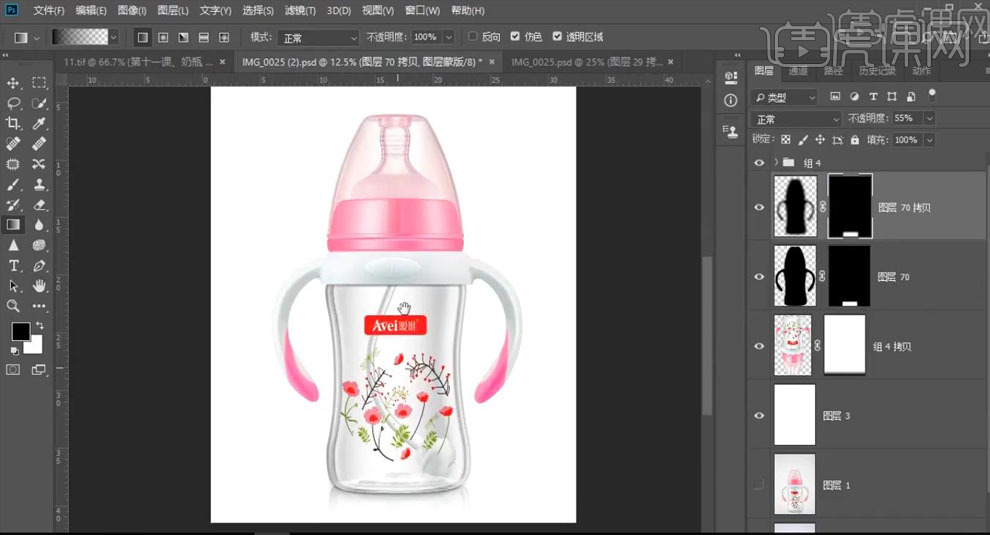Open the gradient preset picker arrow
990x535 pixels.
(113, 37)
